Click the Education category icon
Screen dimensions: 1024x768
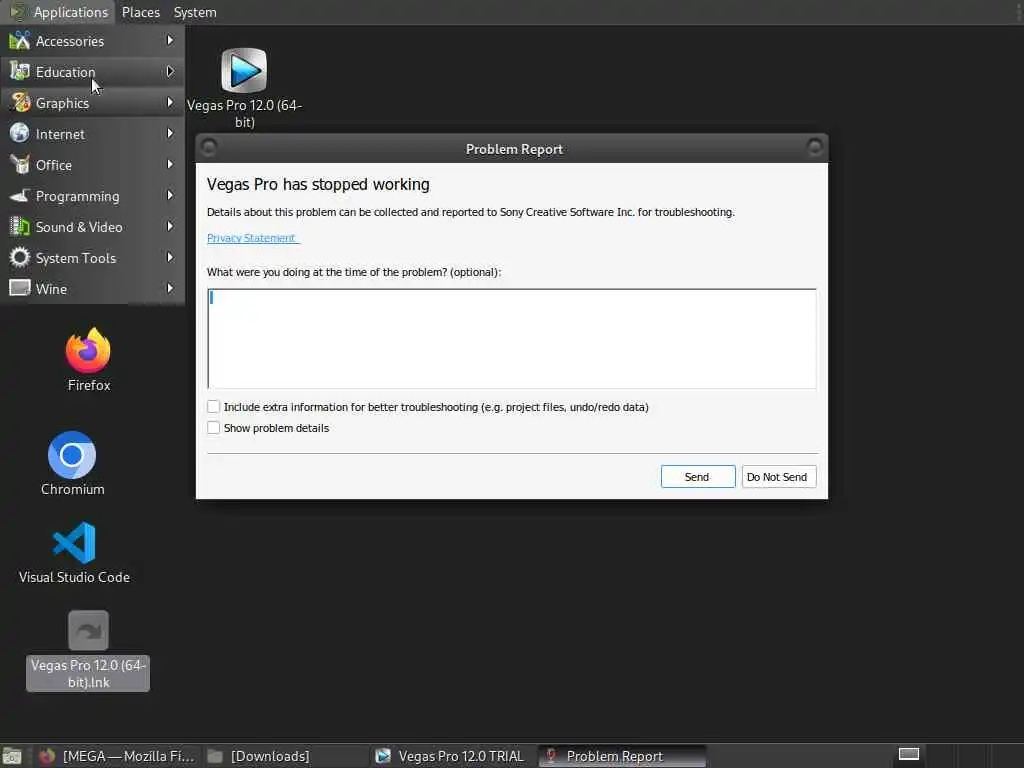20,71
